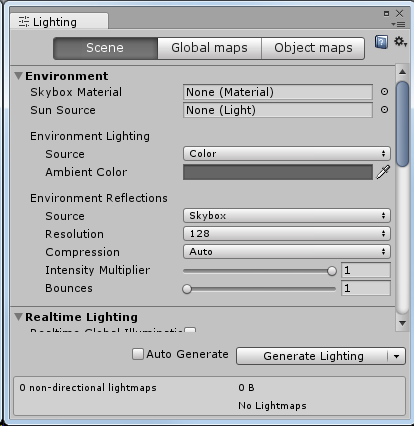Click the Skybox Material label
Image resolution: width=414 pixels, height=426 pixels.
(76, 92)
